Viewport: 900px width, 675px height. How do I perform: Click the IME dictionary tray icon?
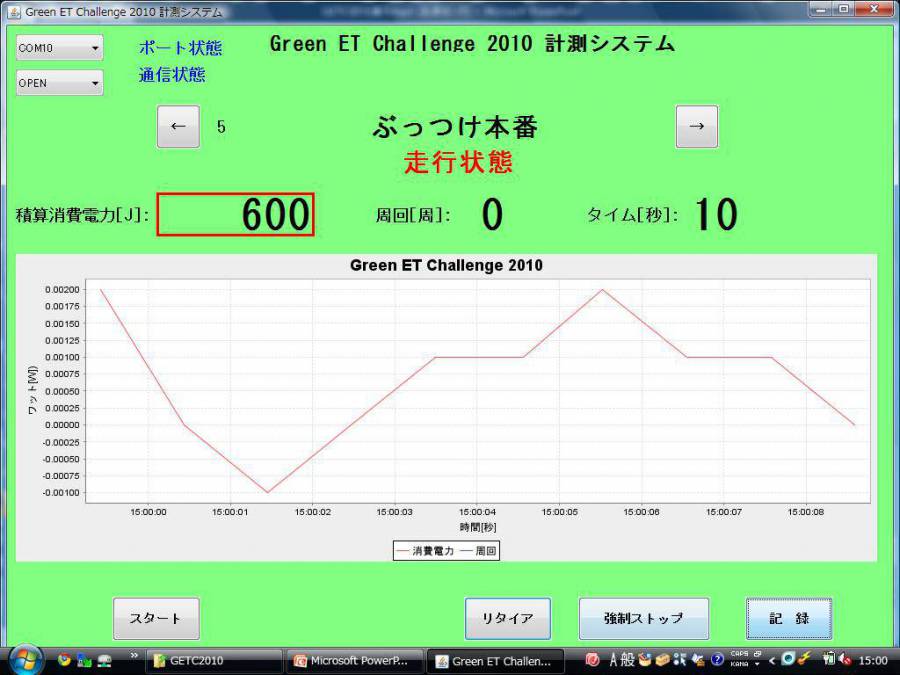tap(699, 660)
